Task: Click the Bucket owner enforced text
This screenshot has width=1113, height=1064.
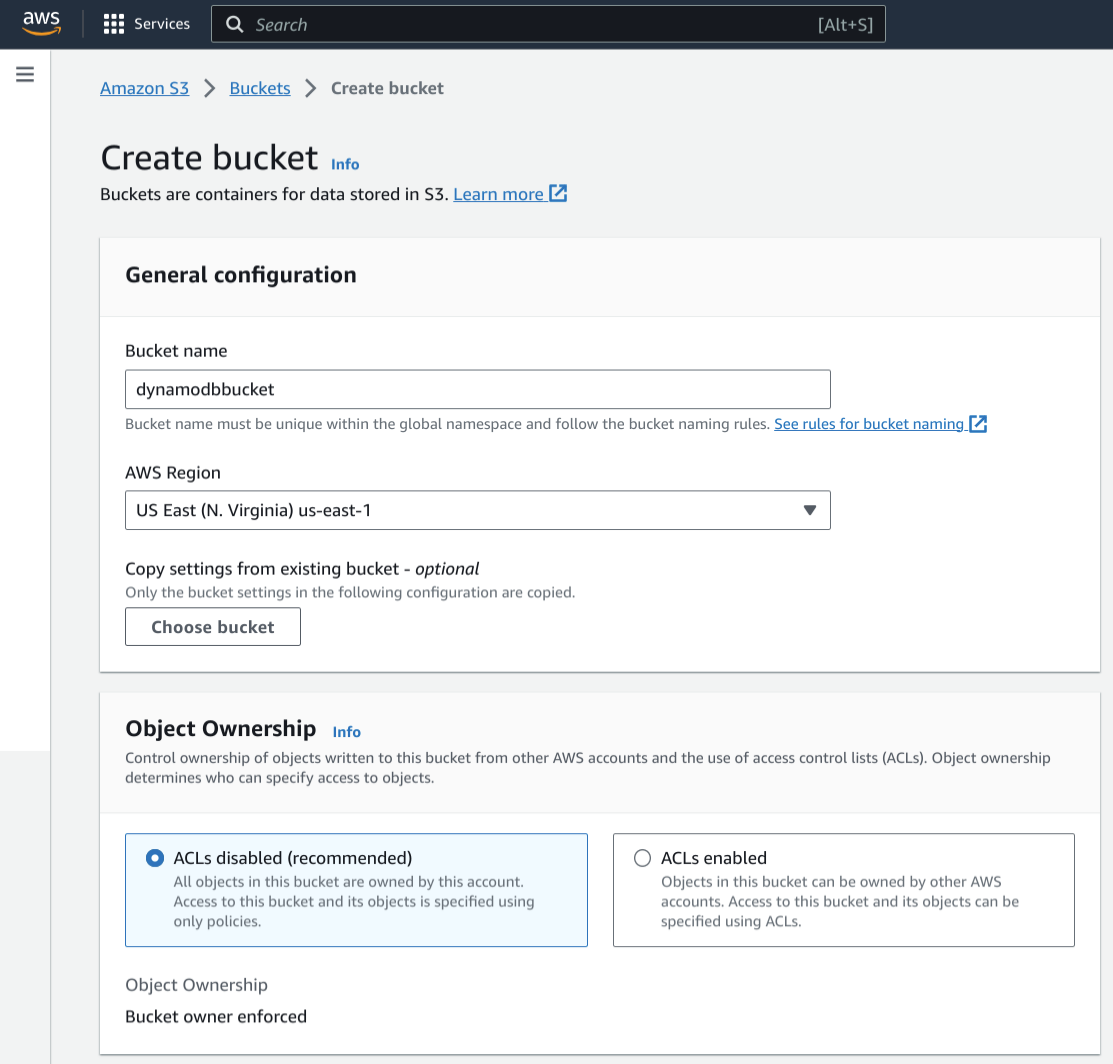Action: pos(216,1016)
